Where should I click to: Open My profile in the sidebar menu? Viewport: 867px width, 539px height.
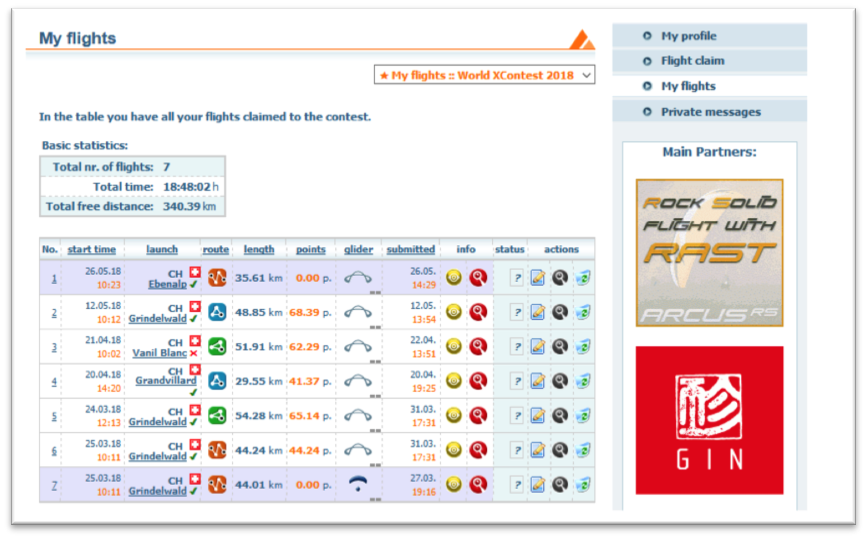tap(688, 36)
